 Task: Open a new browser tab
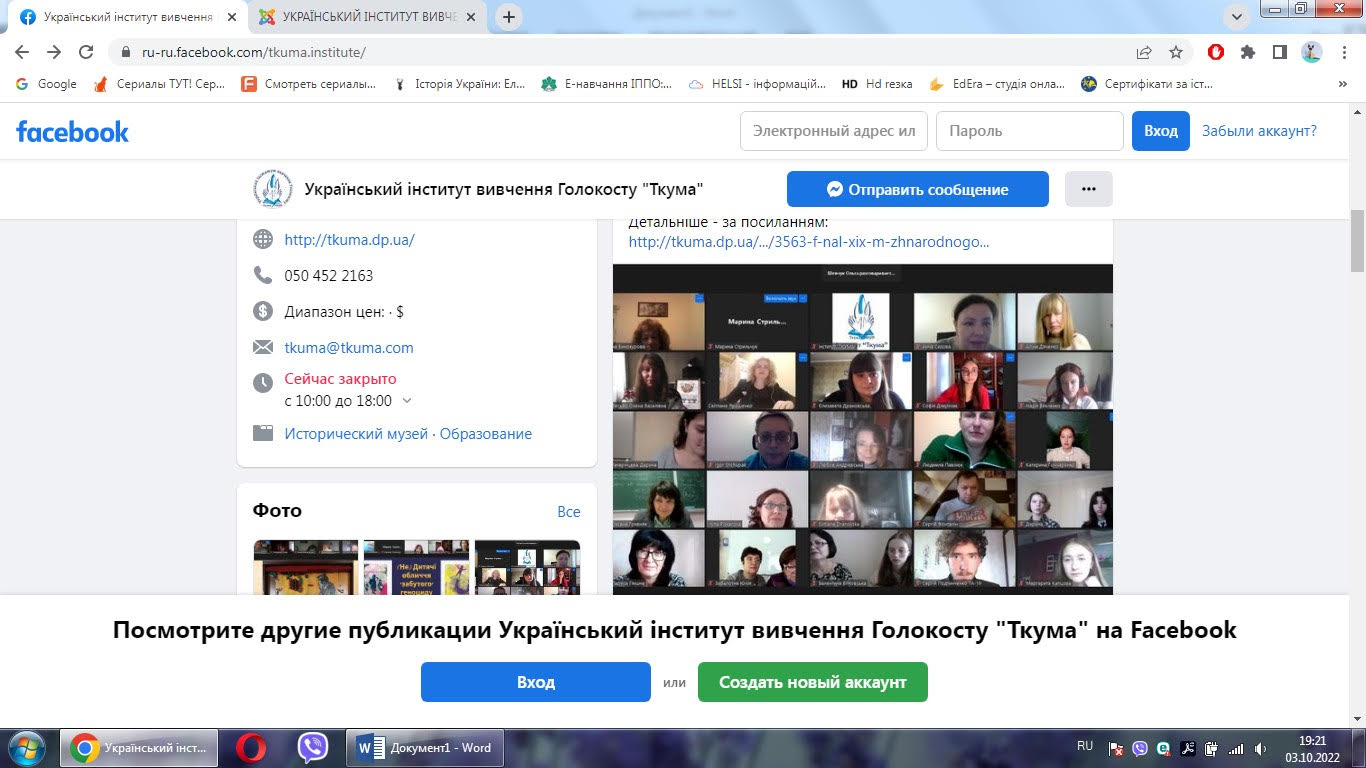(509, 17)
